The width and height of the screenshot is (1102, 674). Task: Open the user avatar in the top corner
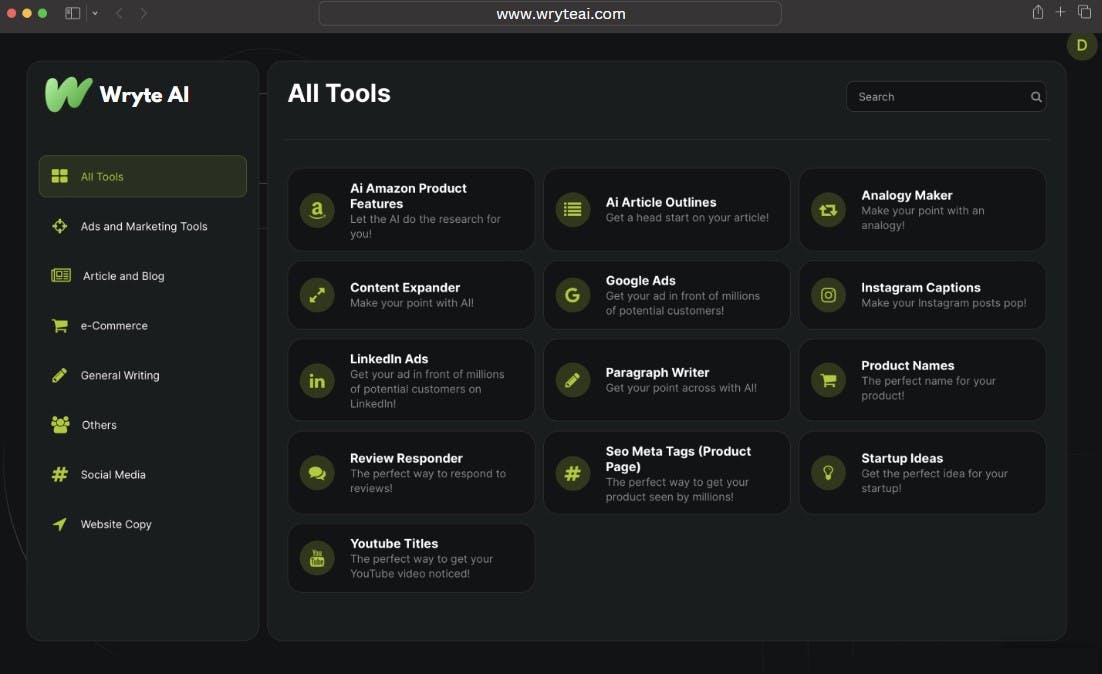1081,45
